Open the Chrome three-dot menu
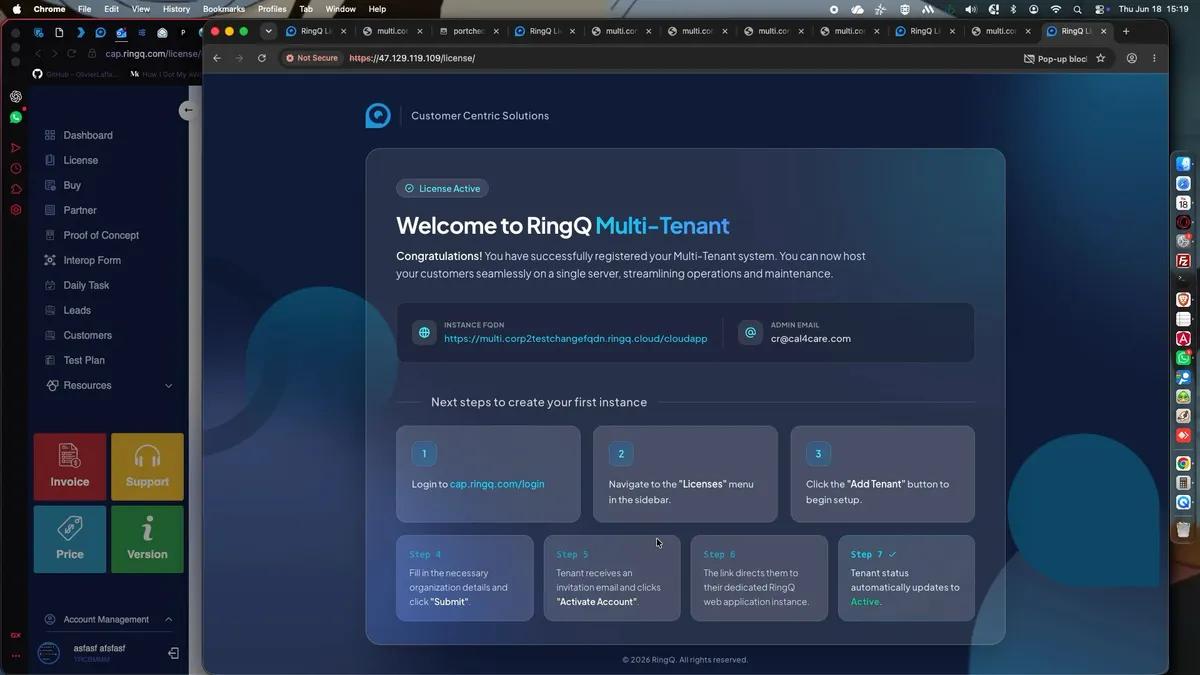The width and height of the screenshot is (1200, 675). click(x=1154, y=59)
